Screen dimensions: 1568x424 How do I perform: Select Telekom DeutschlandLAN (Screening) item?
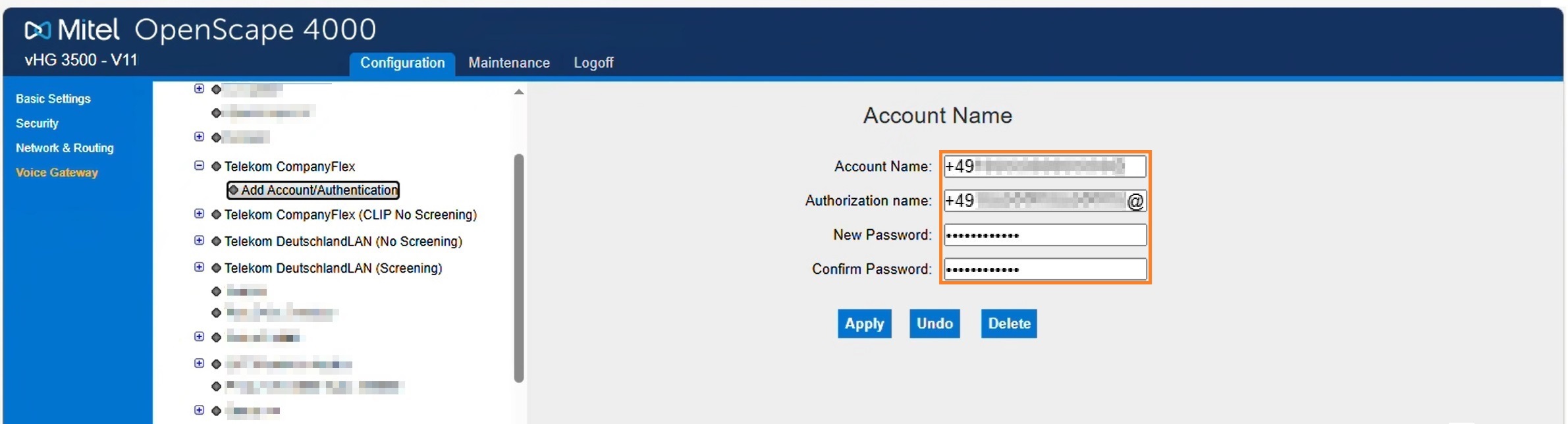click(333, 268)
